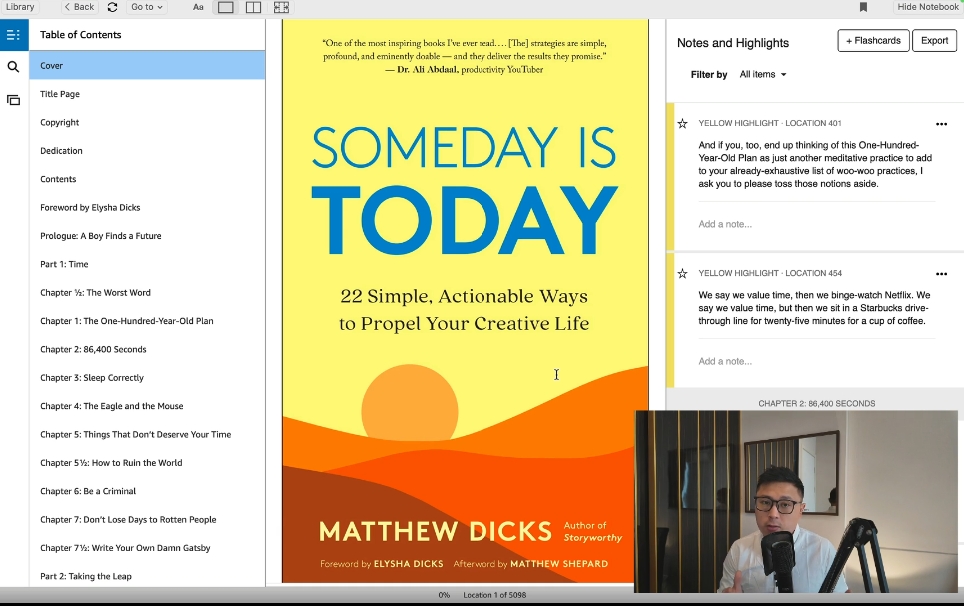The height and width of the screenshot is (606, 964).
Task: Switch to auto-column layout view
Action: 281,7
